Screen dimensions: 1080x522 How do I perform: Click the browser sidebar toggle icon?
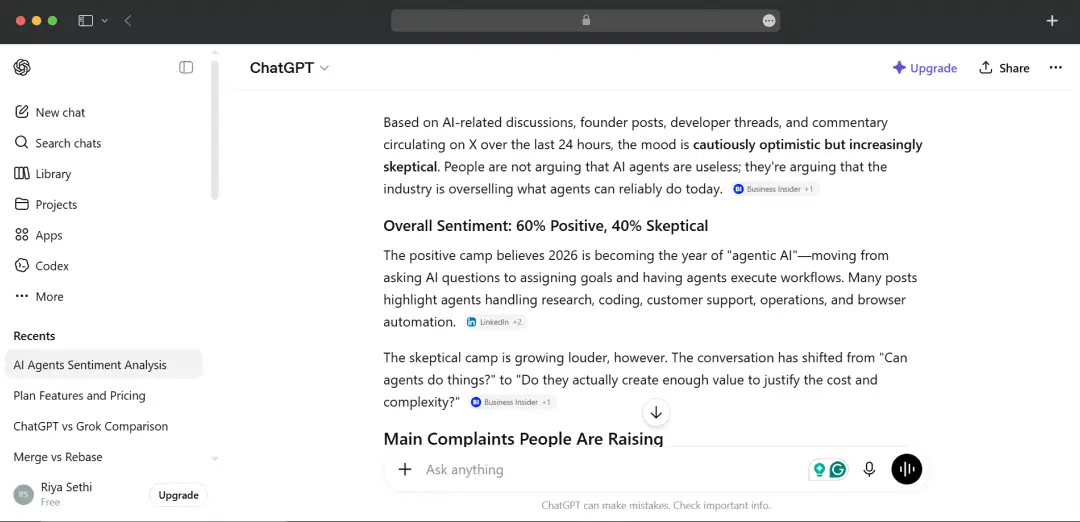[x=85, y=21]
